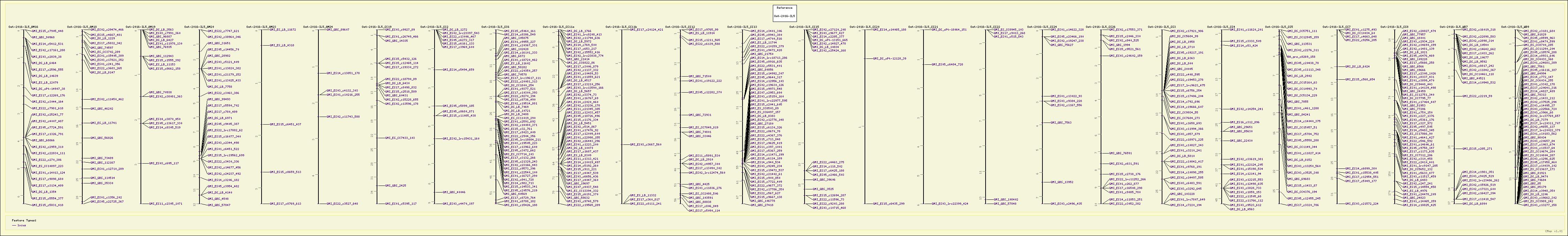Click the Oat-2016-ILS_SC12 map title
Image resolution: width=1568 pixels, height=236 pixels.
(x=680, y=27)
